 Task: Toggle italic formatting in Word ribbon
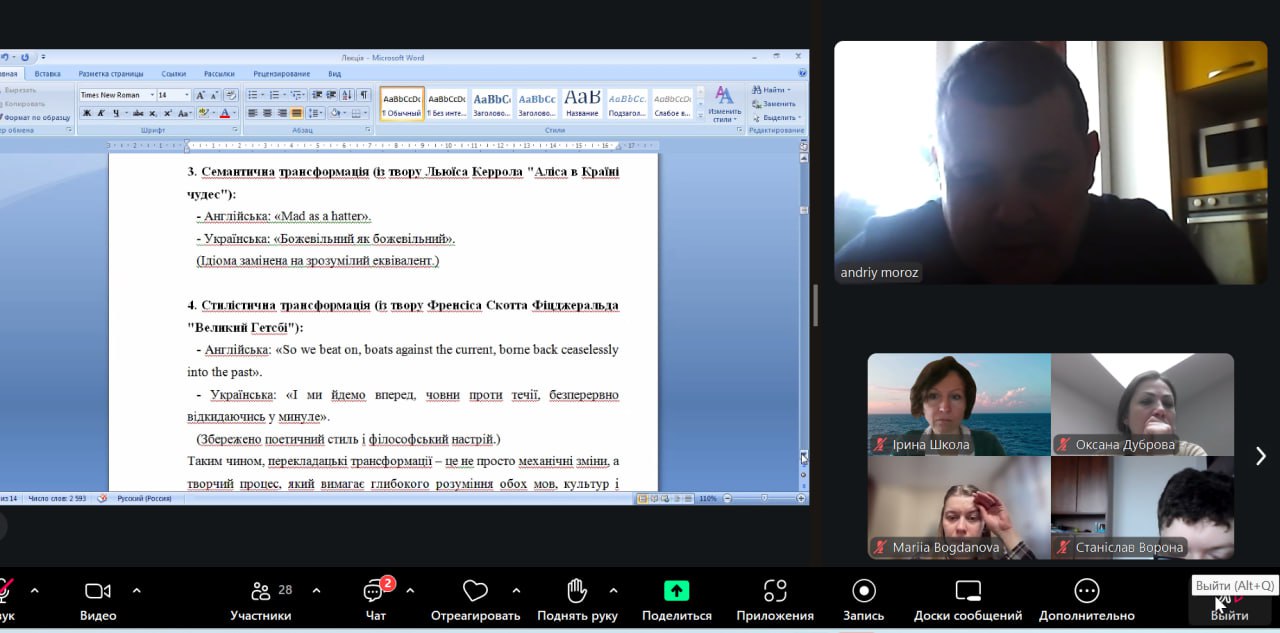pyautogui.click(x=101, y=113)
